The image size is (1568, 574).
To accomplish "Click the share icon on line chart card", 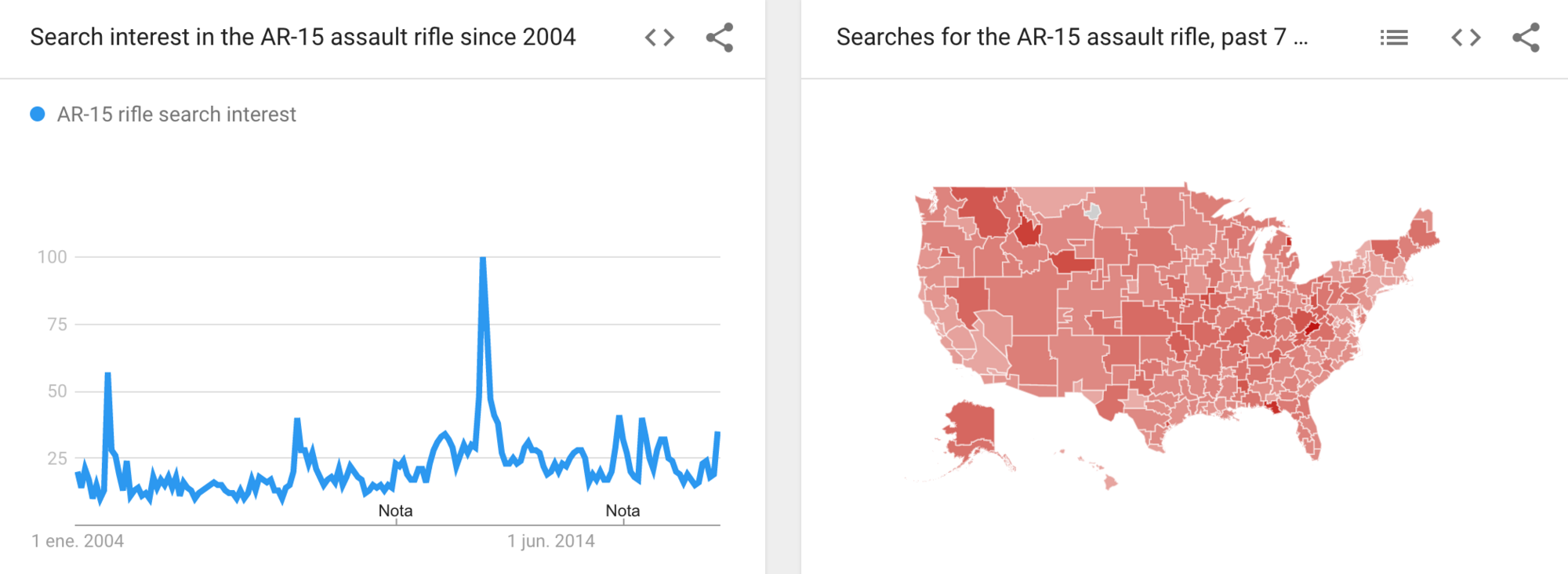I will (x=719, y=38).
